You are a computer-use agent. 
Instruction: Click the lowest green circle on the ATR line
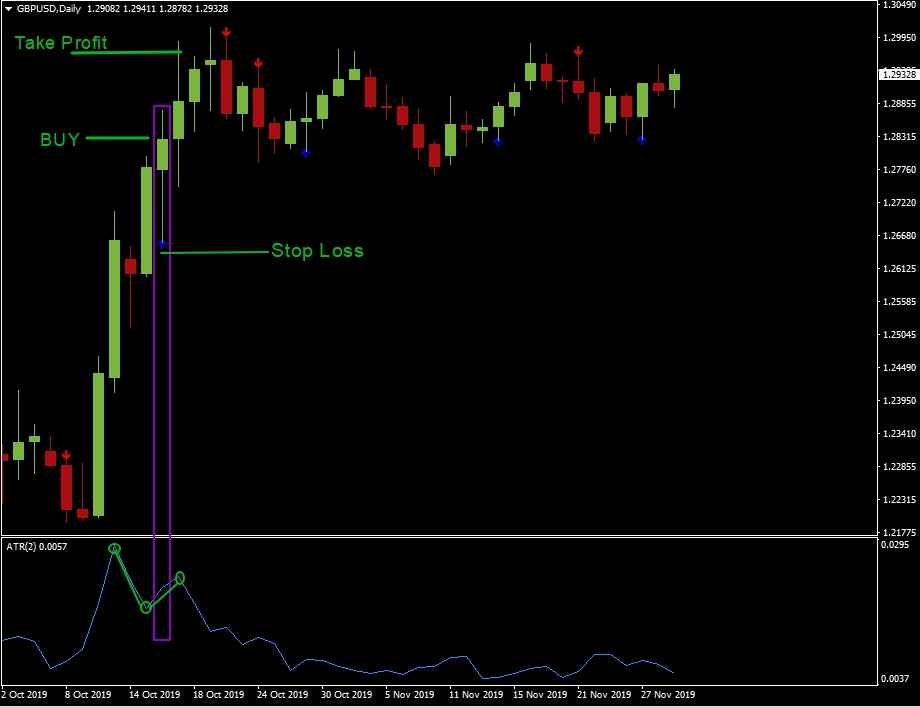coord(146,607)
